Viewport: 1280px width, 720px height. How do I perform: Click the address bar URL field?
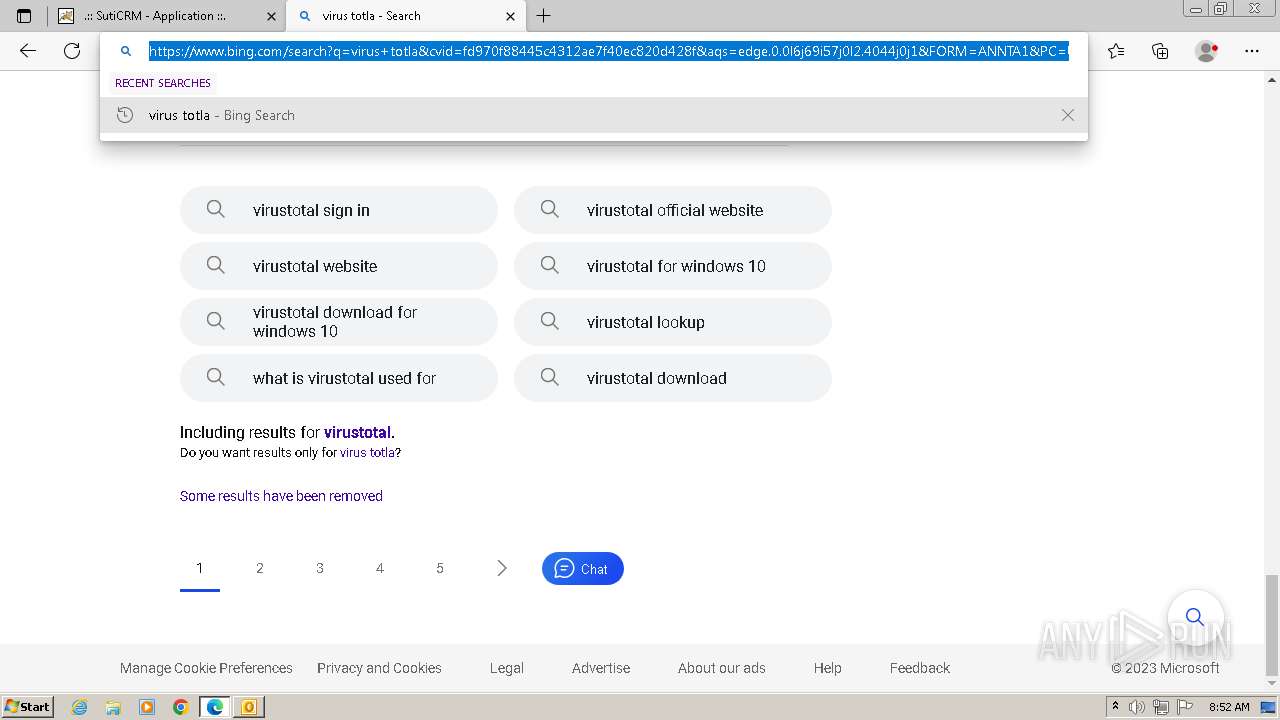pos(609,51)
